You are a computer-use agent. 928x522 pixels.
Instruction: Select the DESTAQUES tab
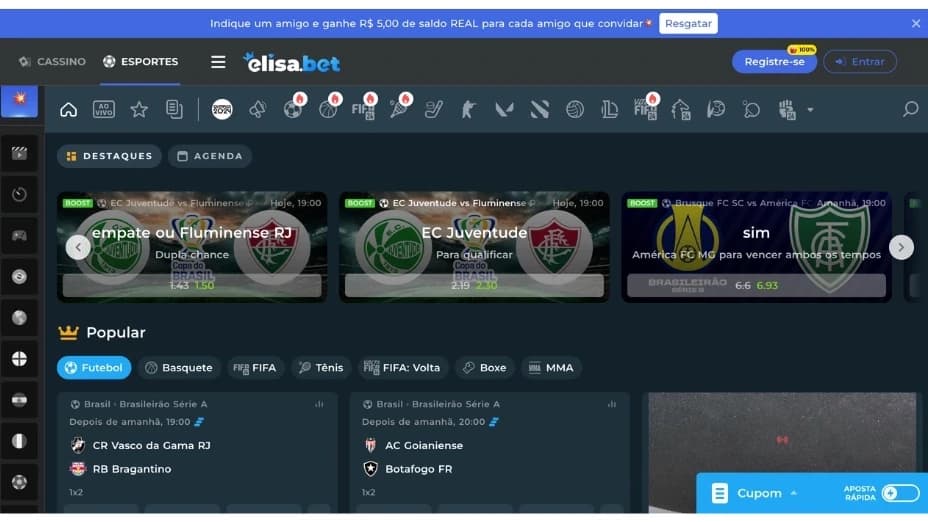[109, 156]
